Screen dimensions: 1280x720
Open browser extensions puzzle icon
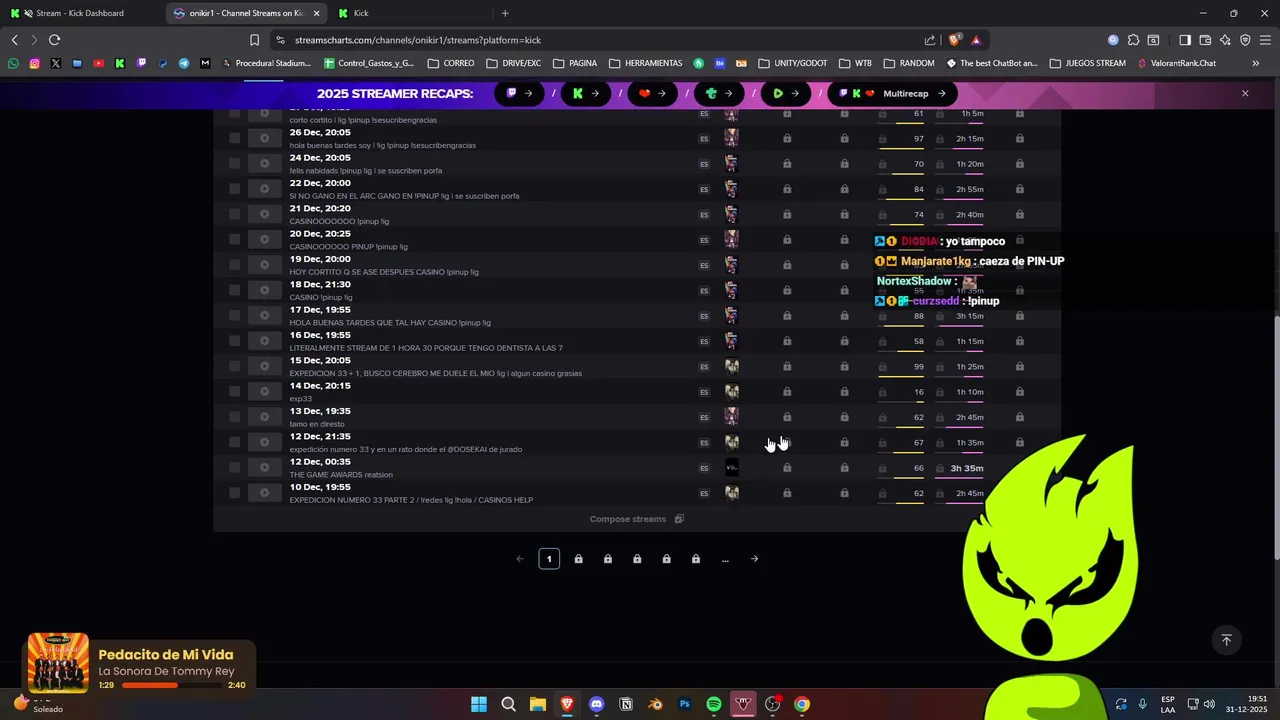(x=1133, y=40)
